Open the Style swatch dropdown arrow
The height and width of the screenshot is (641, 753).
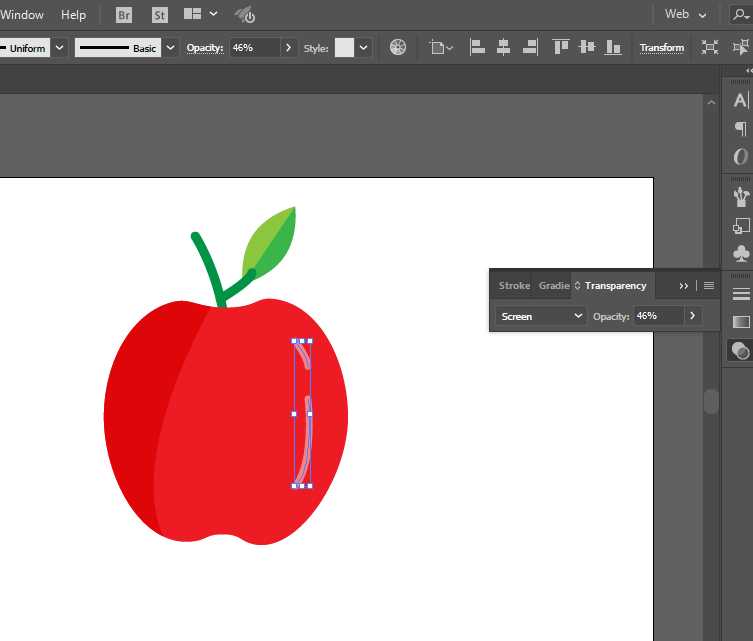pos(364,47)
